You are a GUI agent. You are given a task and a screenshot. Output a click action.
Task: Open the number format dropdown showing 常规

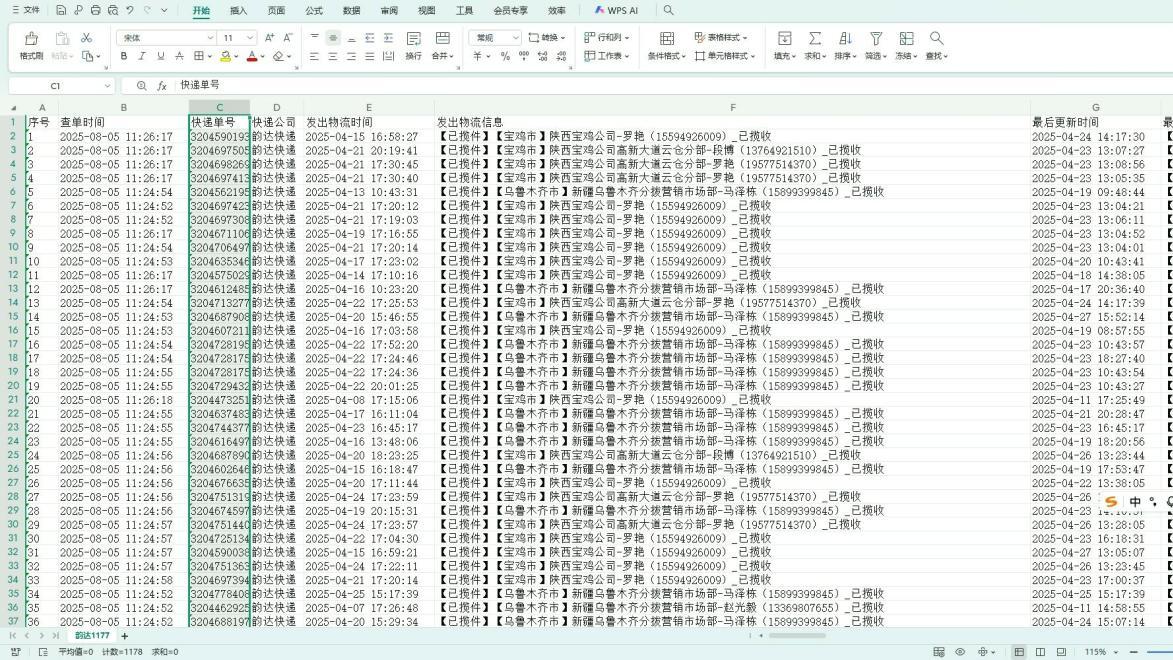click(x=497, y=37)
